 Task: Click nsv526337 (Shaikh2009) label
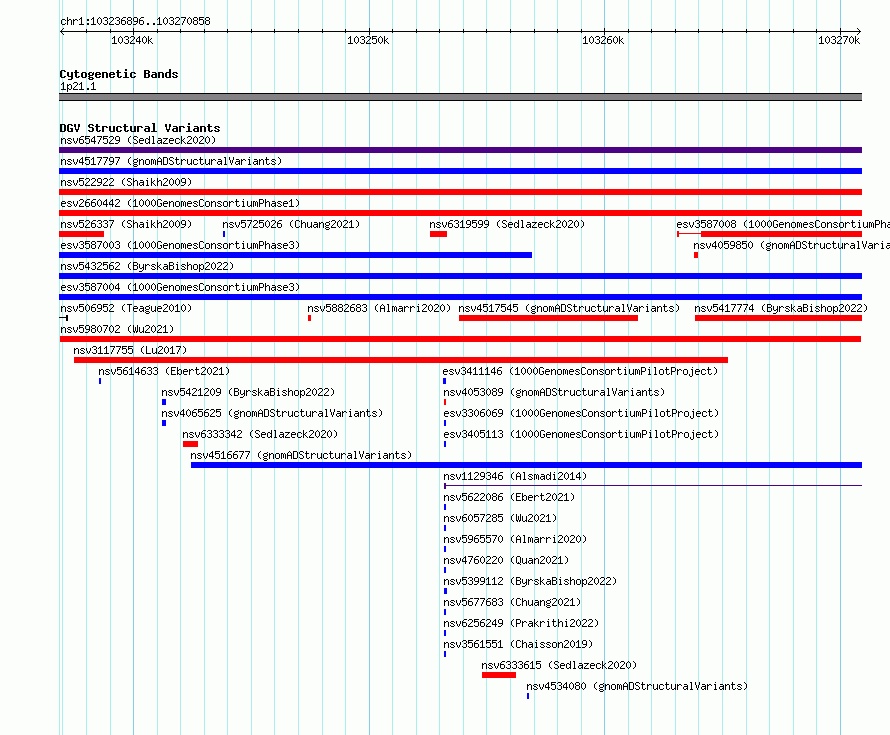tap(126, 224)
